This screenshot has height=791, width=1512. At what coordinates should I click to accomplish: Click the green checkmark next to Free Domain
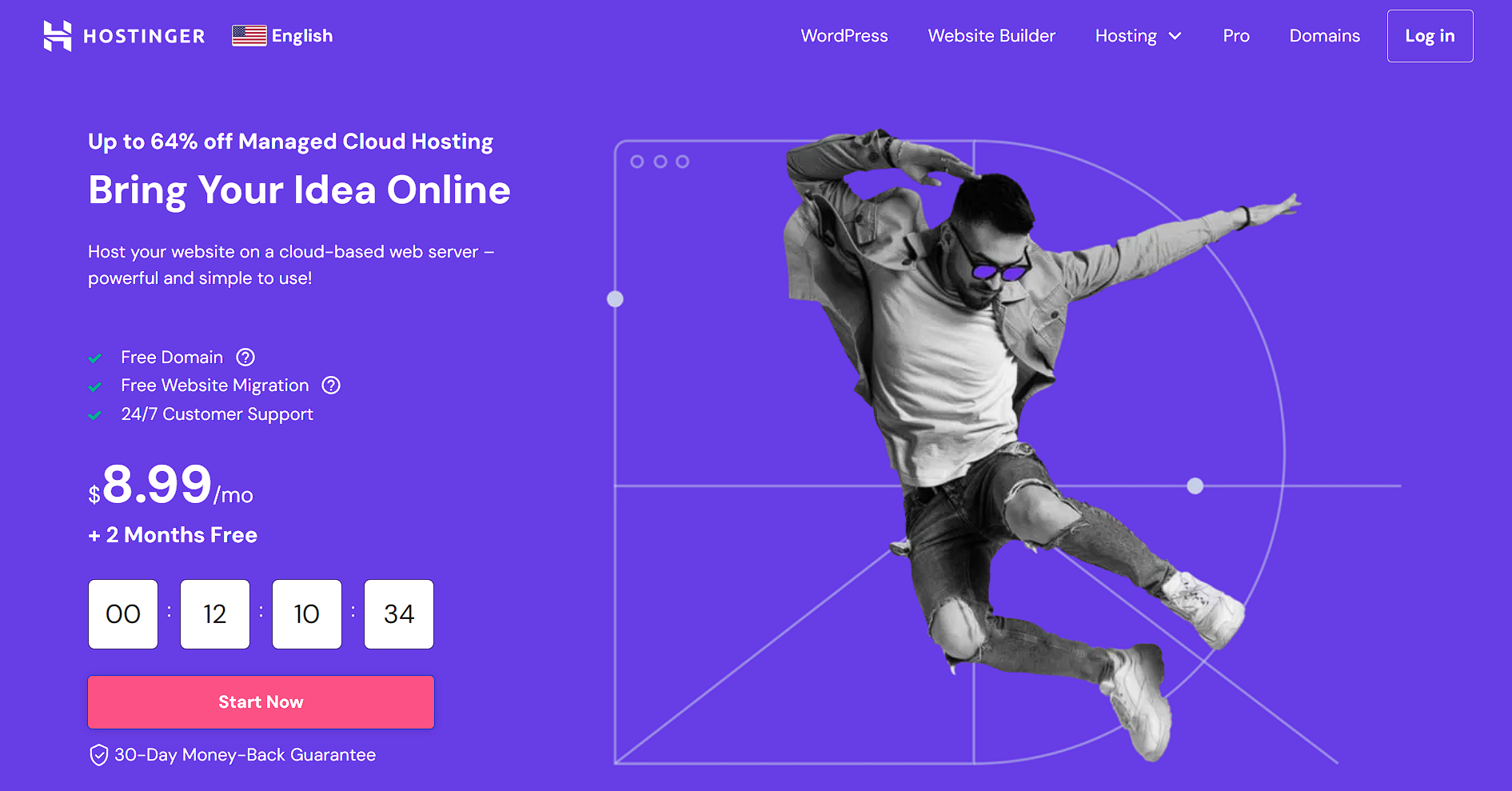[95, 358]
